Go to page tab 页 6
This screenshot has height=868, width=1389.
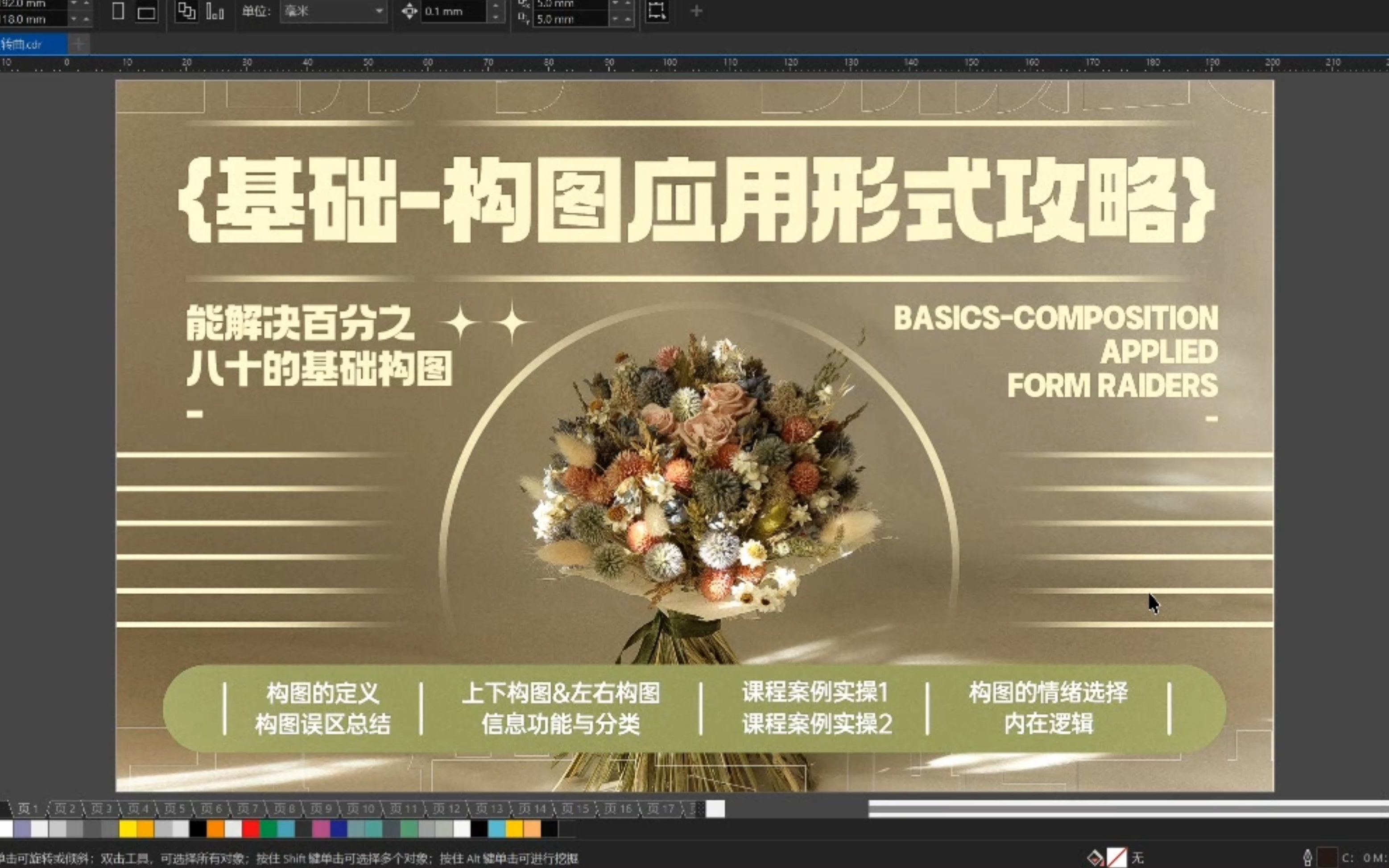(x=211, y=808)
